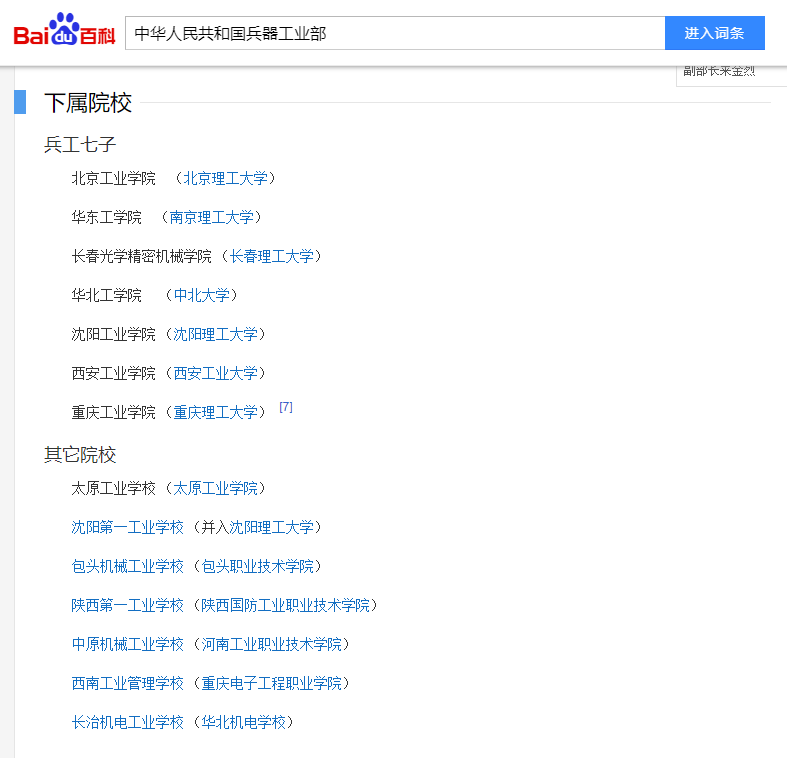This screenshot has width=787, height=758.
Task: Open the 包头机械工业学校 link
Action: coord(127,566)
